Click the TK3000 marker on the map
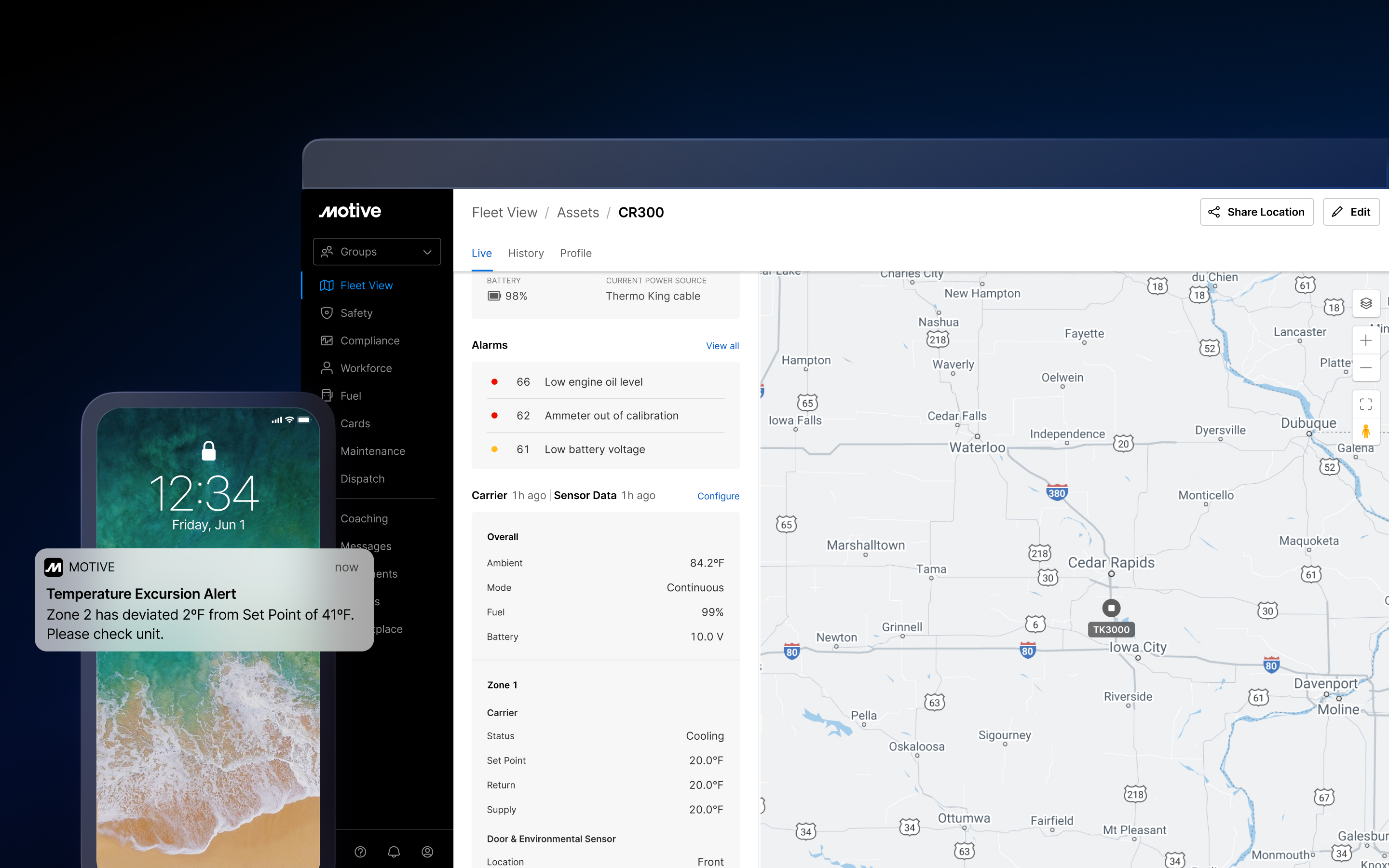Screen dimensions: 1389x868 [1111, 608]
